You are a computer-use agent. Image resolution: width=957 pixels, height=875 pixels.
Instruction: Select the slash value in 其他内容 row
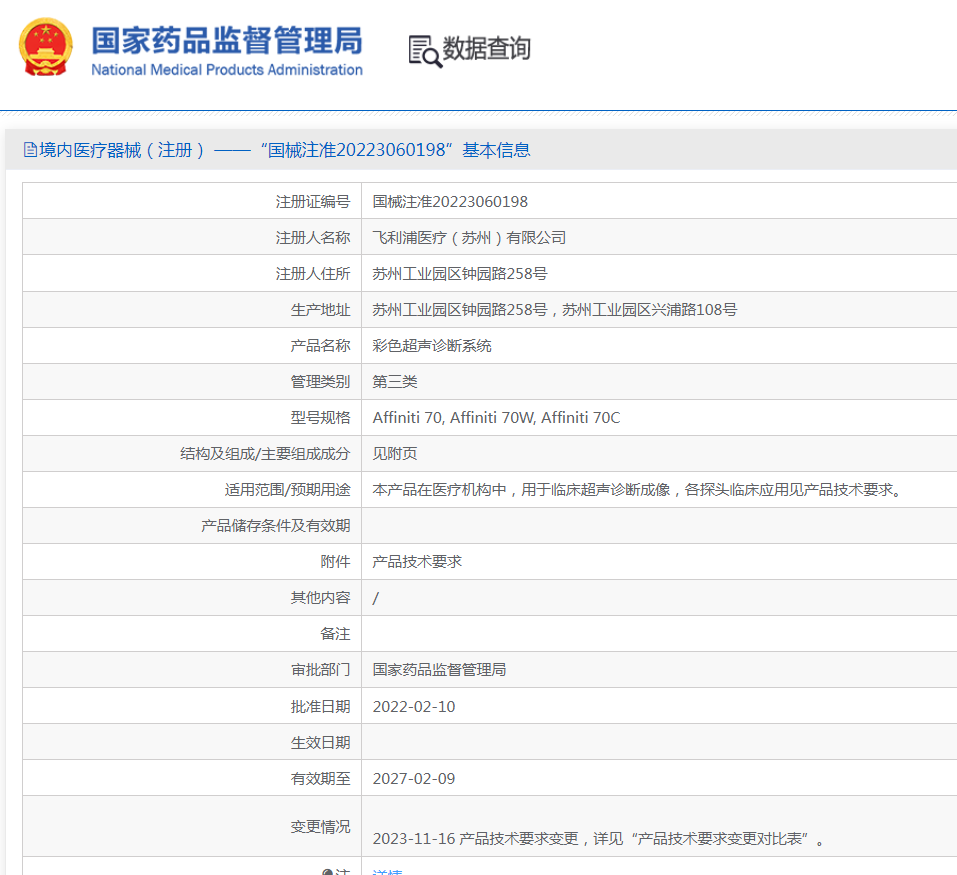pos(375,599)
